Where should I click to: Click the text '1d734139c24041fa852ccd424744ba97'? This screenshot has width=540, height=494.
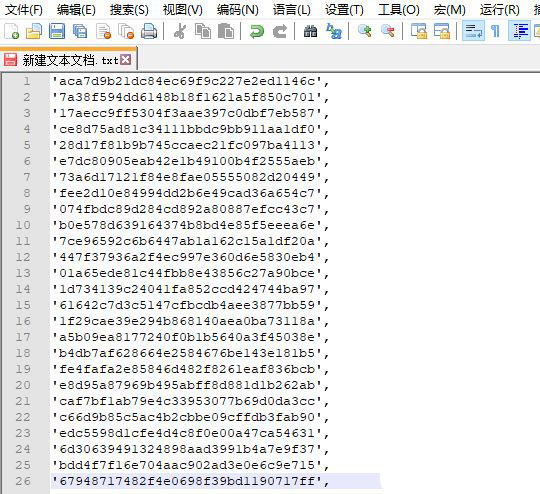187,289
